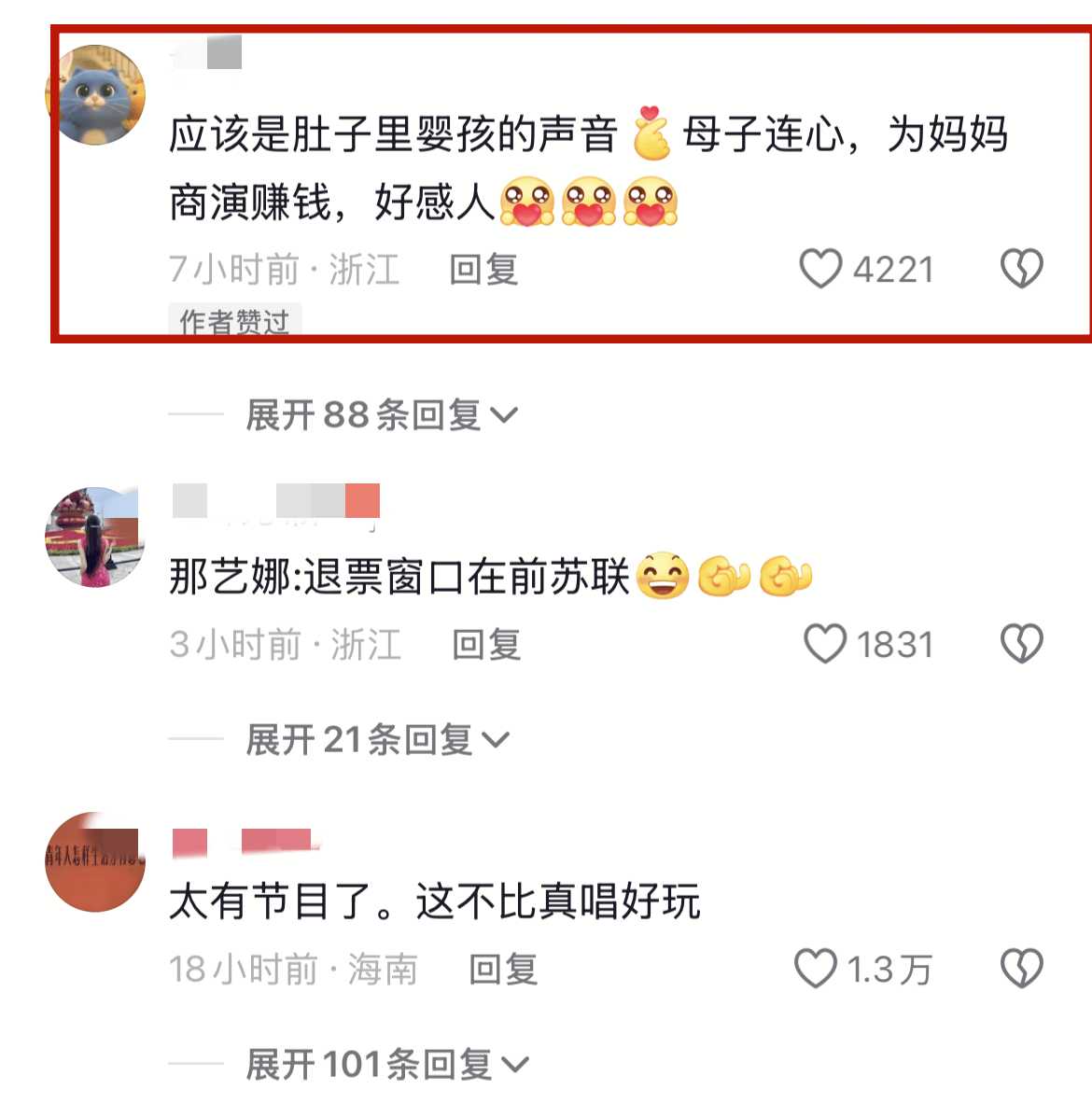Like the 太有节目了 comment
Screen dimensions: 1092x1118
[816, 969]
